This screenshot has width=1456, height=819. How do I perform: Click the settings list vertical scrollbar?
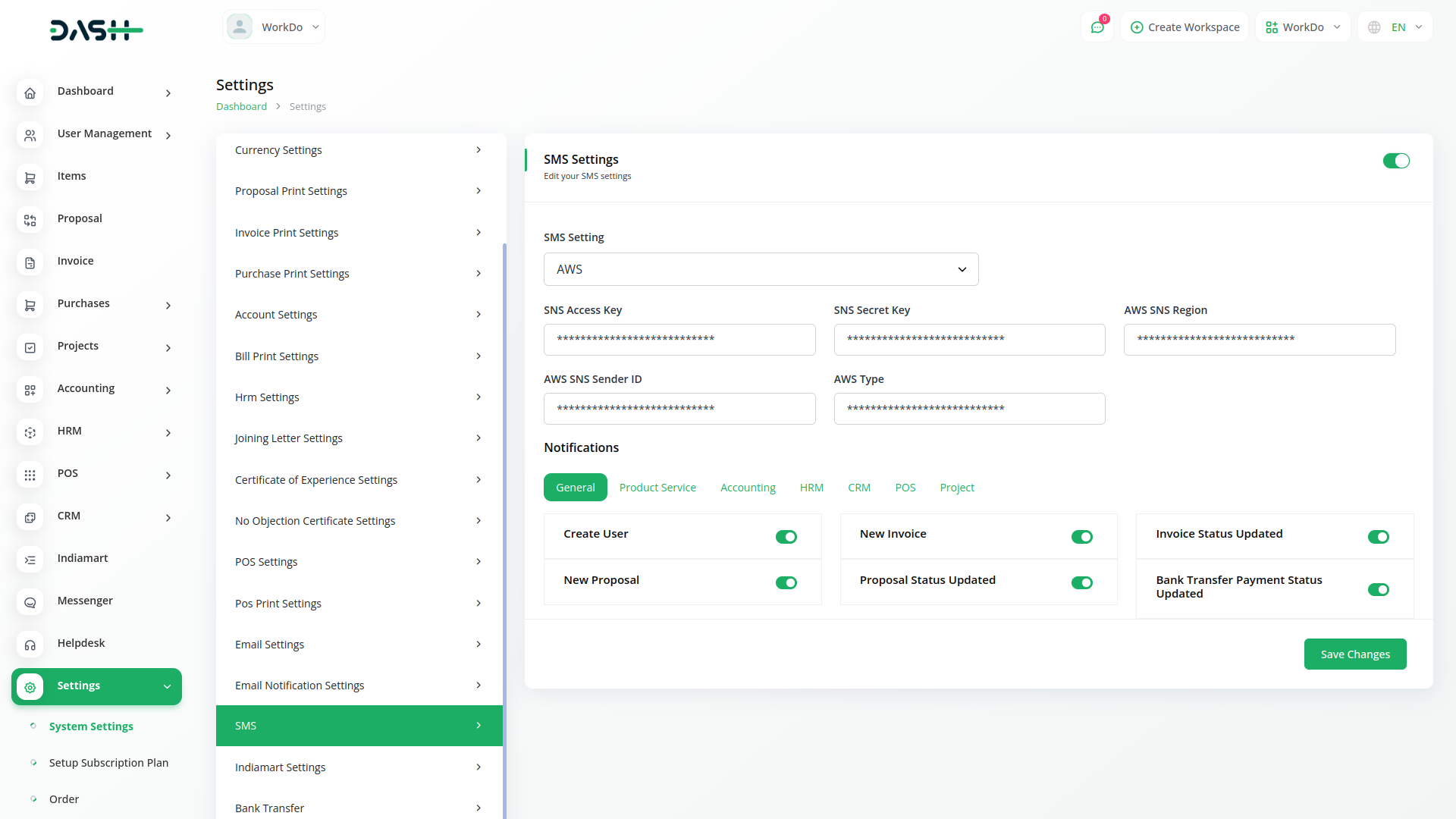[x=504, y=531]
